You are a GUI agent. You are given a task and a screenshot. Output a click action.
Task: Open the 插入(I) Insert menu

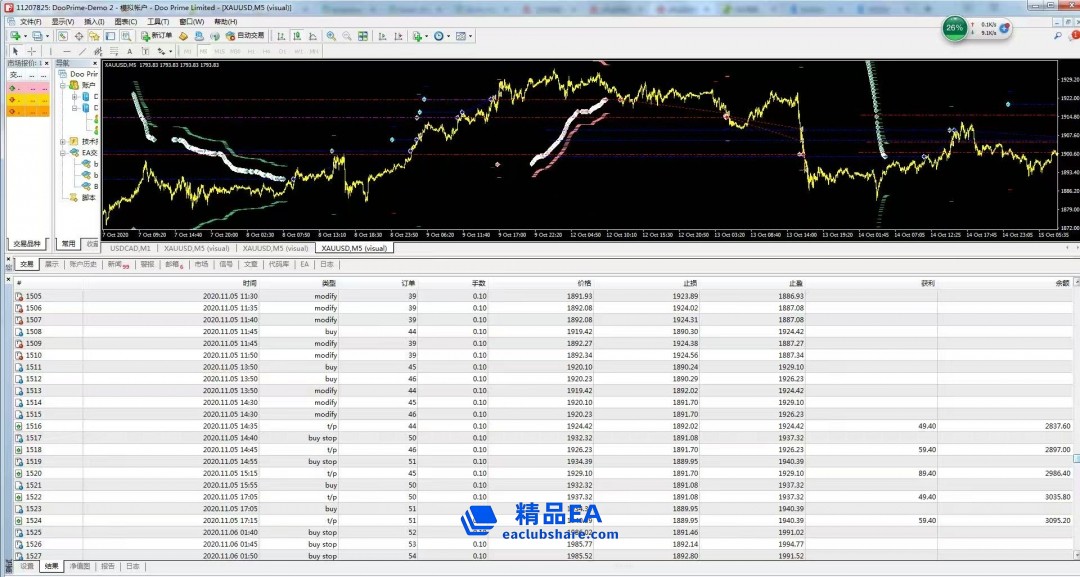pyautogui.click(x=93, y=21)
